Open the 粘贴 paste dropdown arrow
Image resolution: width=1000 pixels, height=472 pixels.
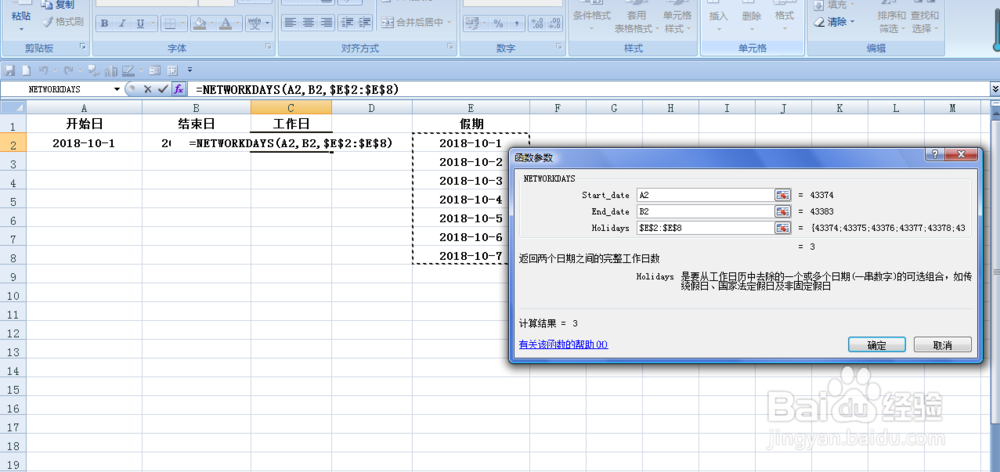click(x=21, y=29)
